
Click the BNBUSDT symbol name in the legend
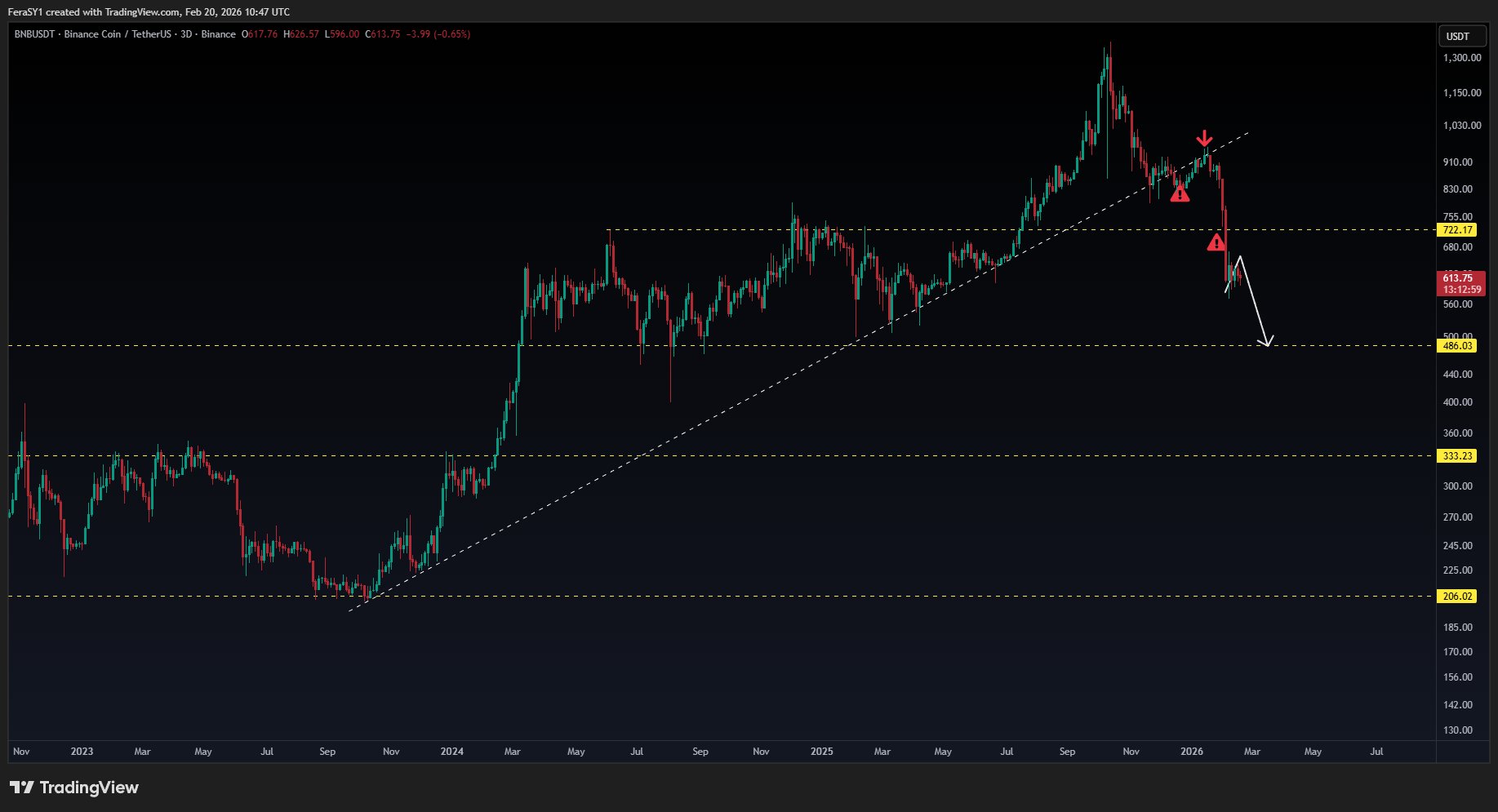click(x=34, y=34)
